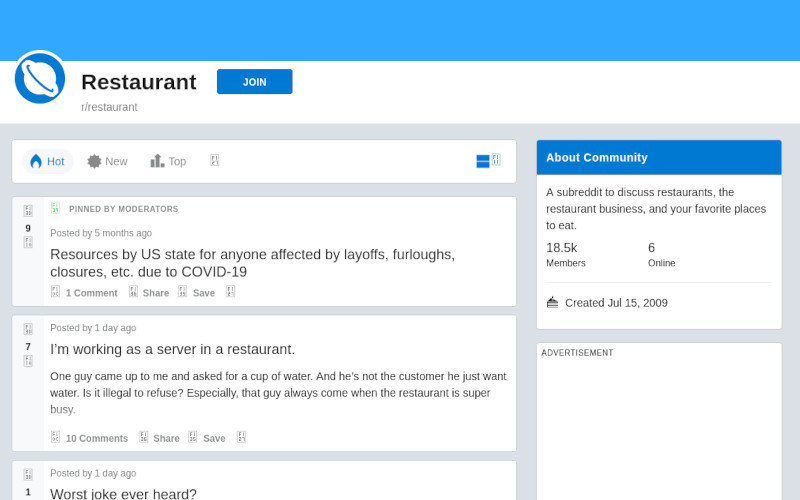Open 'Resources by US state' post title

252,263
